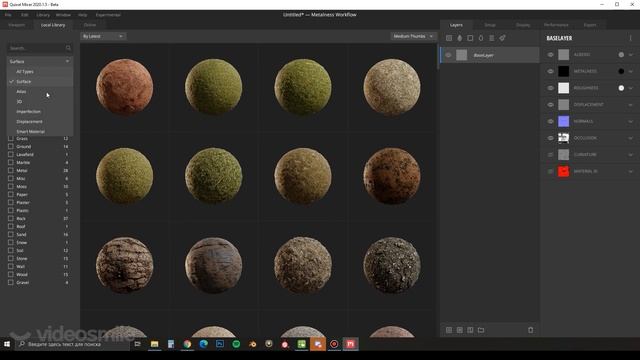Open Windows Start menu
The image size is (640, 360).
[7, 344]
